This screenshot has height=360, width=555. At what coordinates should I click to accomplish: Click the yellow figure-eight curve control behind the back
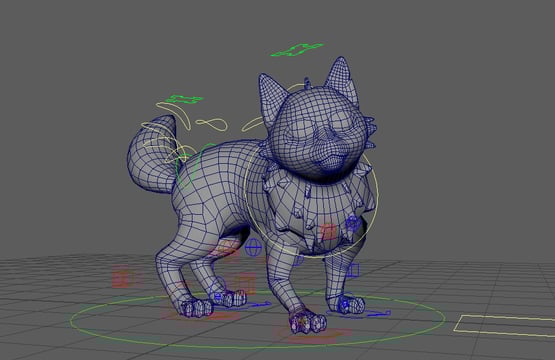tap(212, 124)
